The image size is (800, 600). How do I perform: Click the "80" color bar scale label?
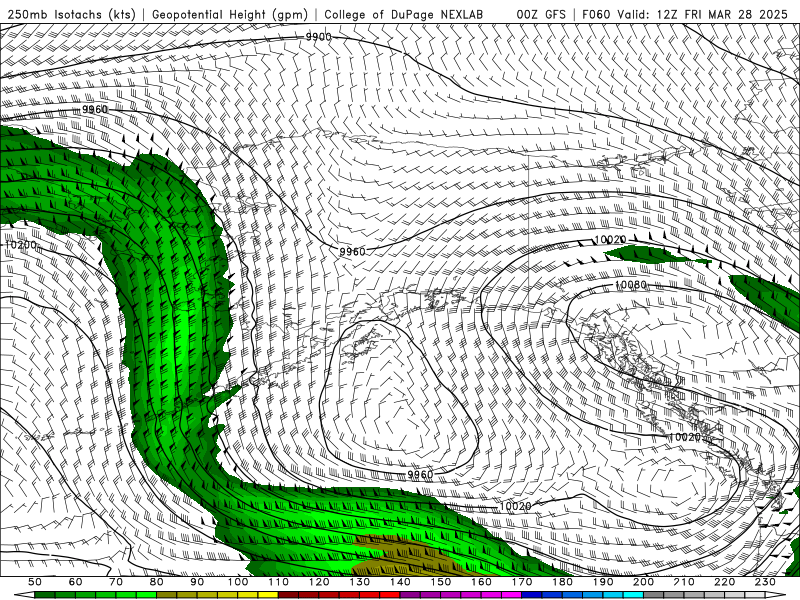pyautogui.click(x=157, y=582)
